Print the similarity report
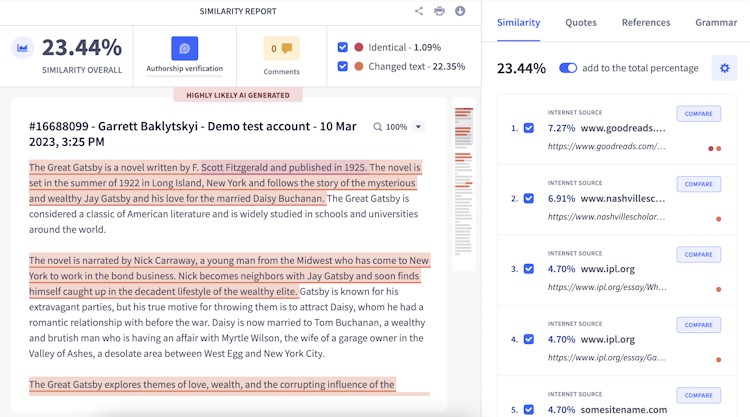Screen dimensions: 750x417 click(439, 11)
